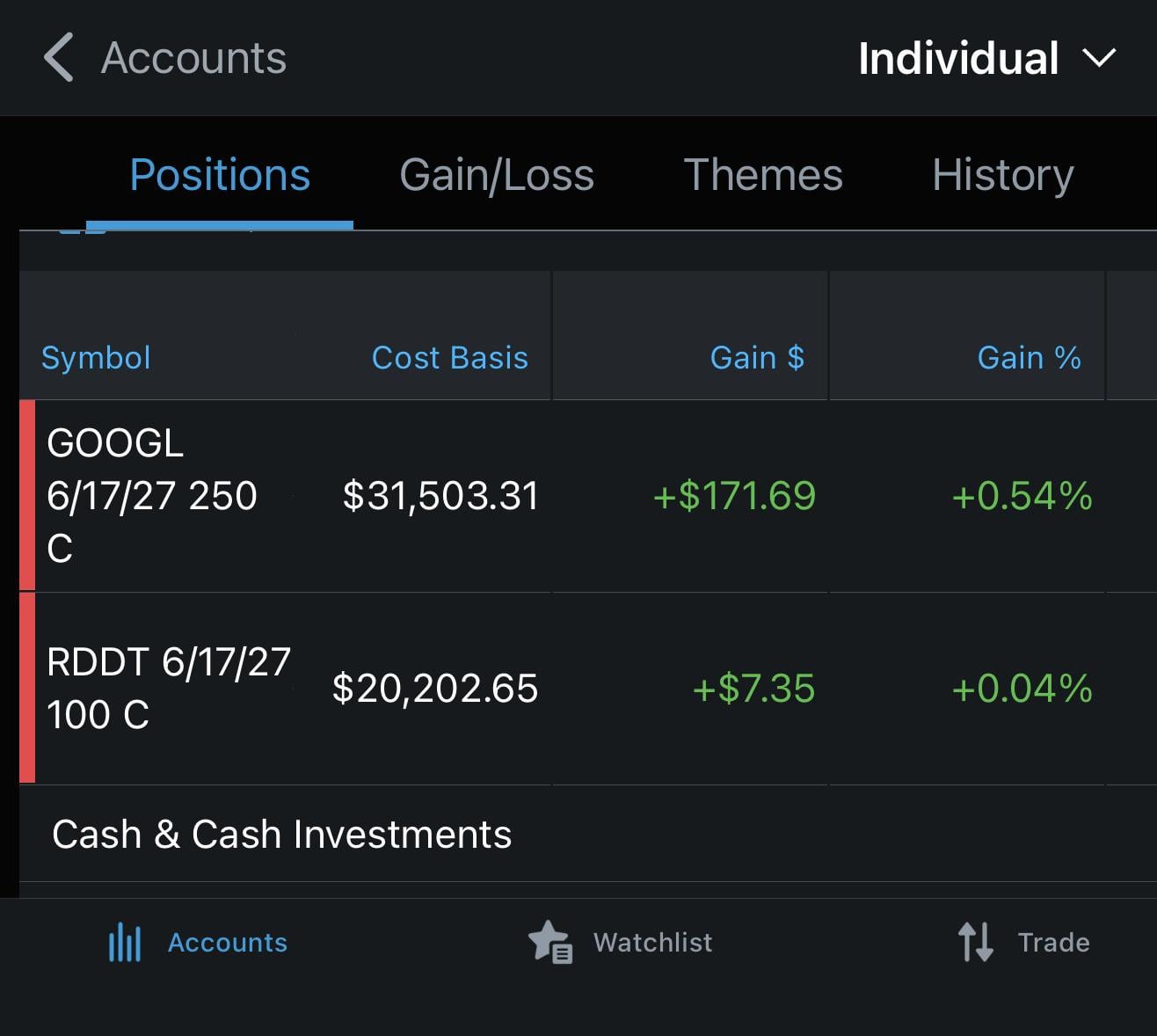
Task: Sort positions by Gain % header
Action: 1029,358
